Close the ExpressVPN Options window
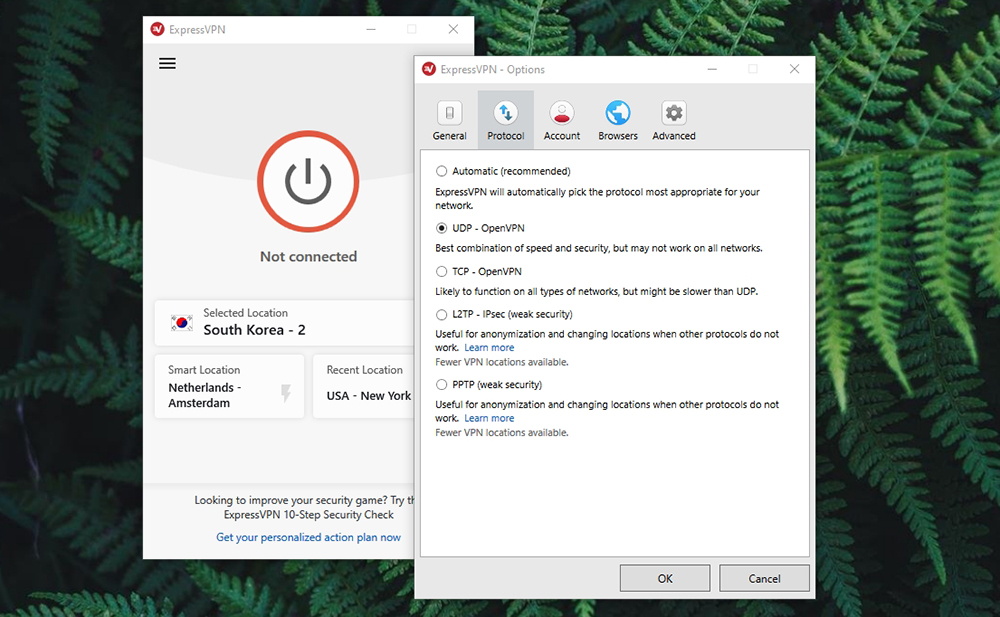The image size is (1000, 617). pyautogui.click(x=794, y=69)
